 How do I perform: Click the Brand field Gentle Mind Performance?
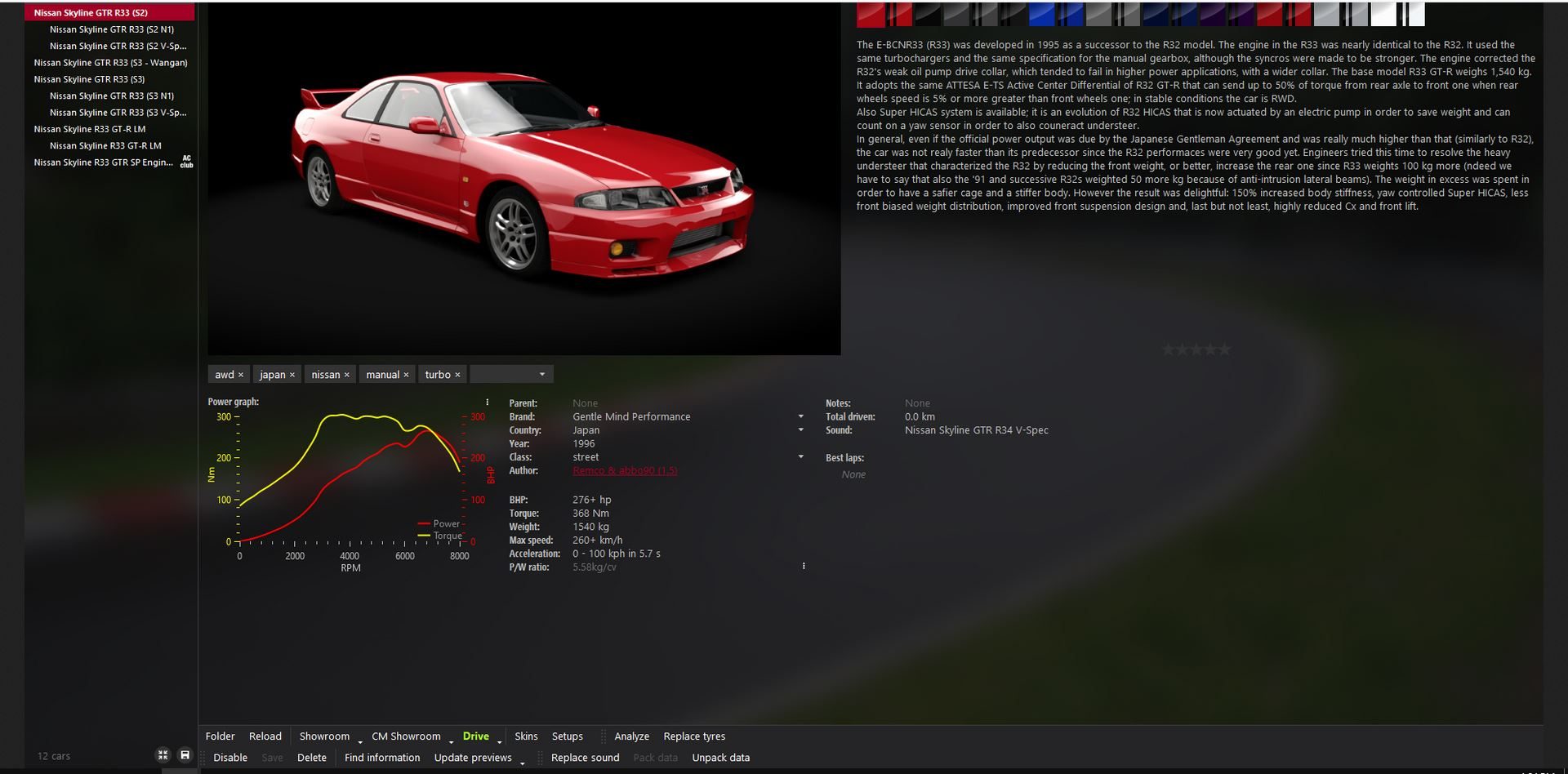point(631,416)
